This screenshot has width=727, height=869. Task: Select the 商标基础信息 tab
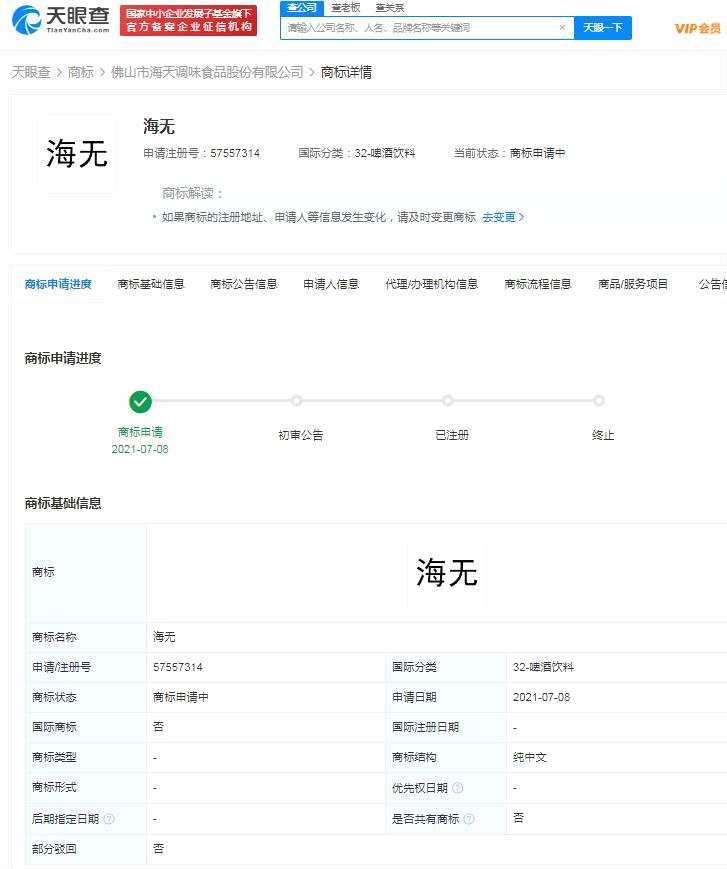pyautogui.click(x=151, y=284)
